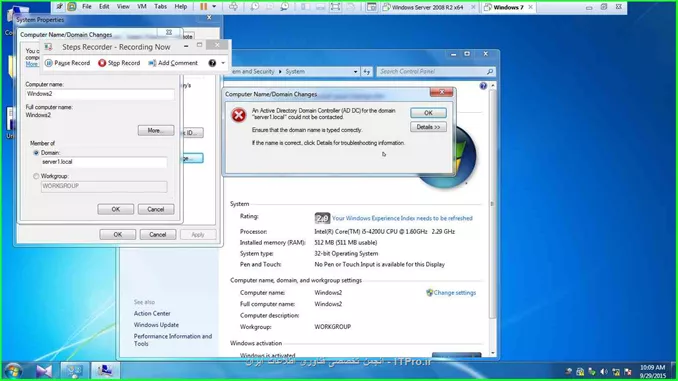Open the Help menu in VMware
The height and width of the screenshot is (381, 678).
click(180, 6)
